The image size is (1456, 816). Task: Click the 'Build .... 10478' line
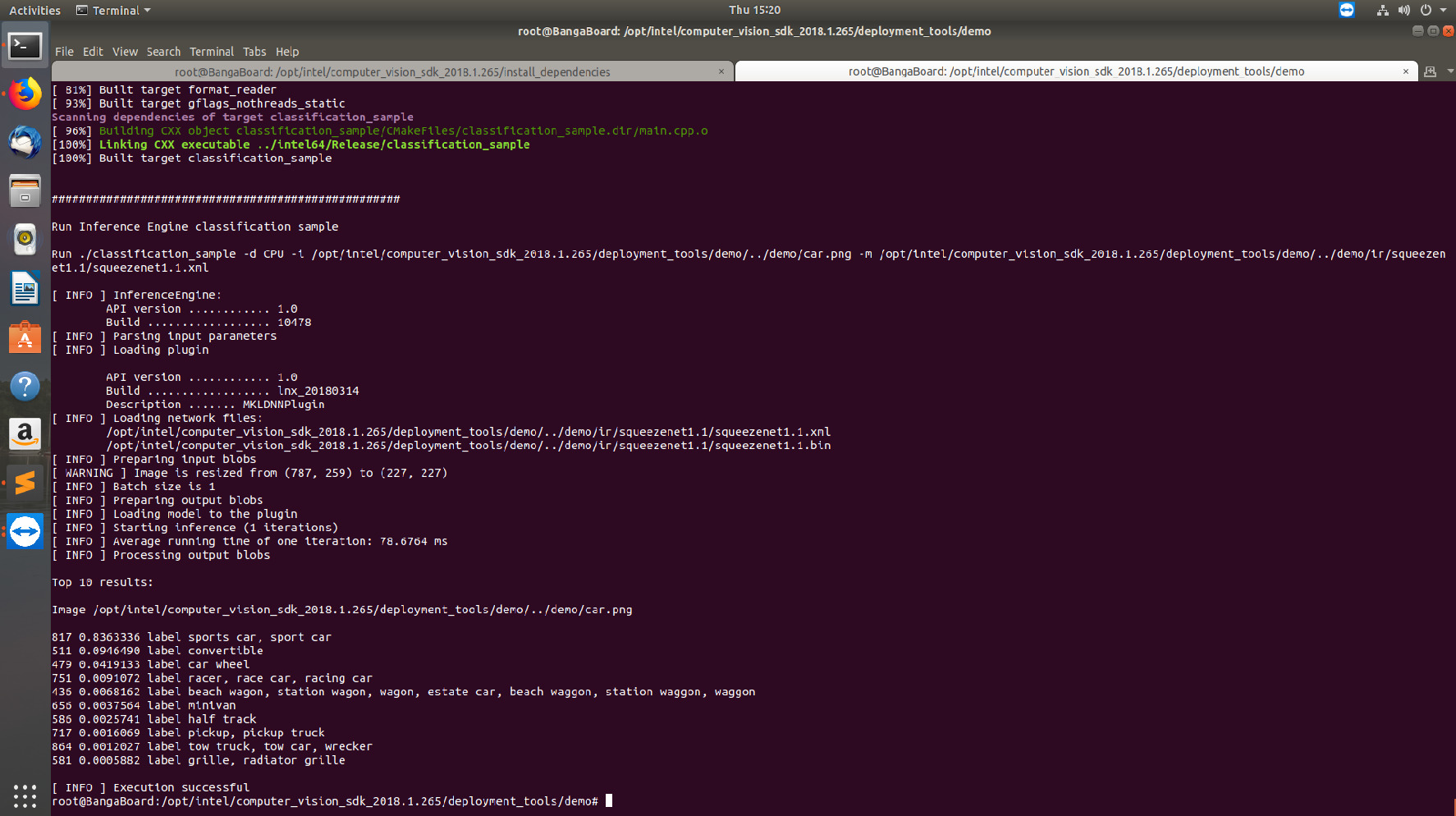tap(208, 323)
